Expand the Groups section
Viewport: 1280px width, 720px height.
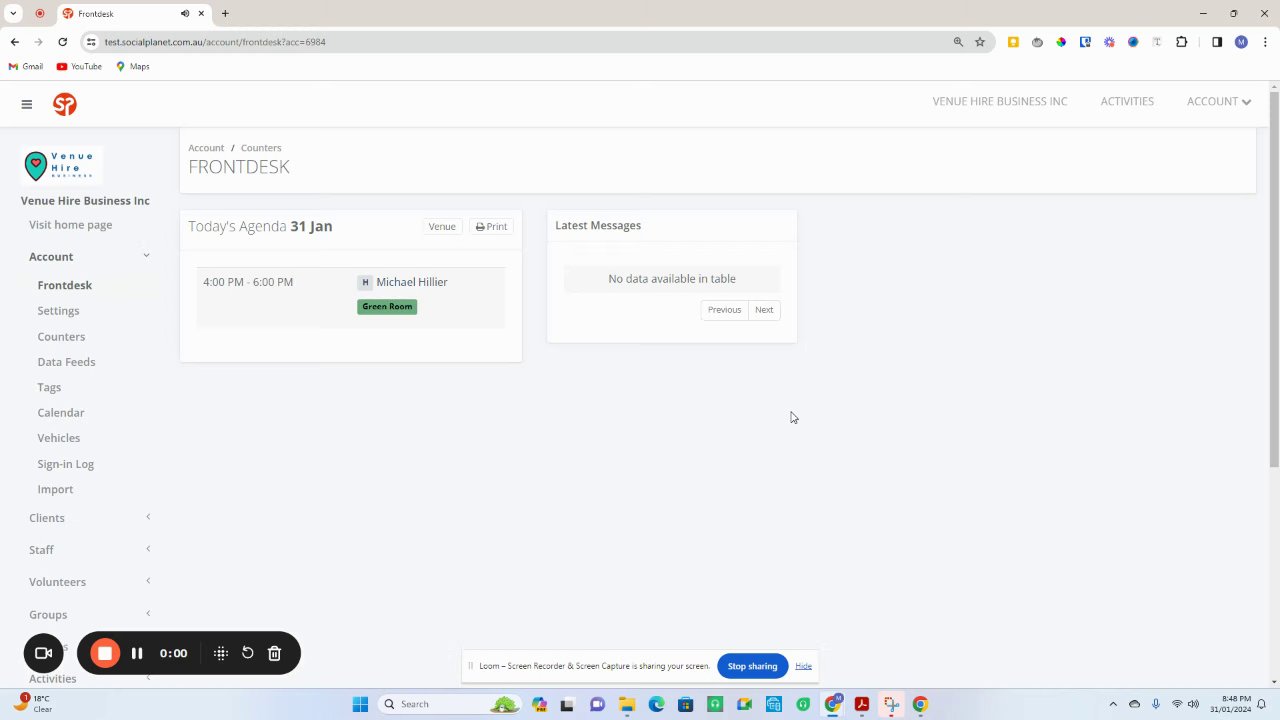point(148,614)
